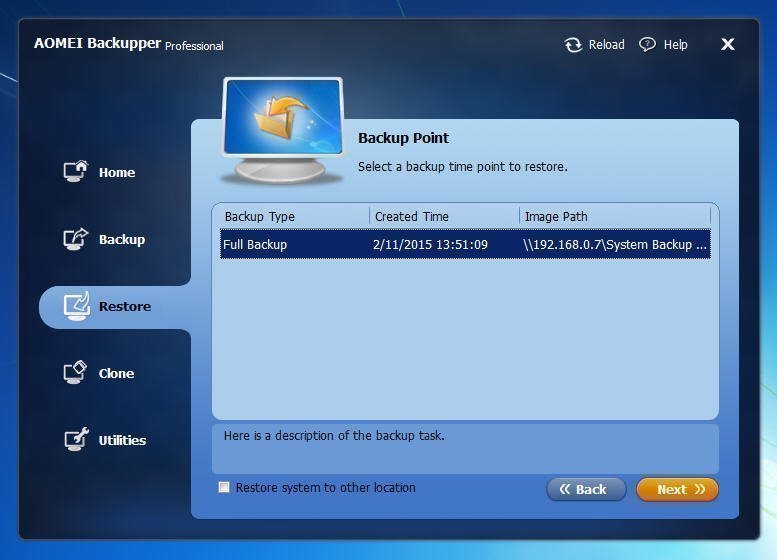The height and width of the screenshot is (560, 777).
Task: Click the Clone icon in sidebar
Action: coord(75,373)
